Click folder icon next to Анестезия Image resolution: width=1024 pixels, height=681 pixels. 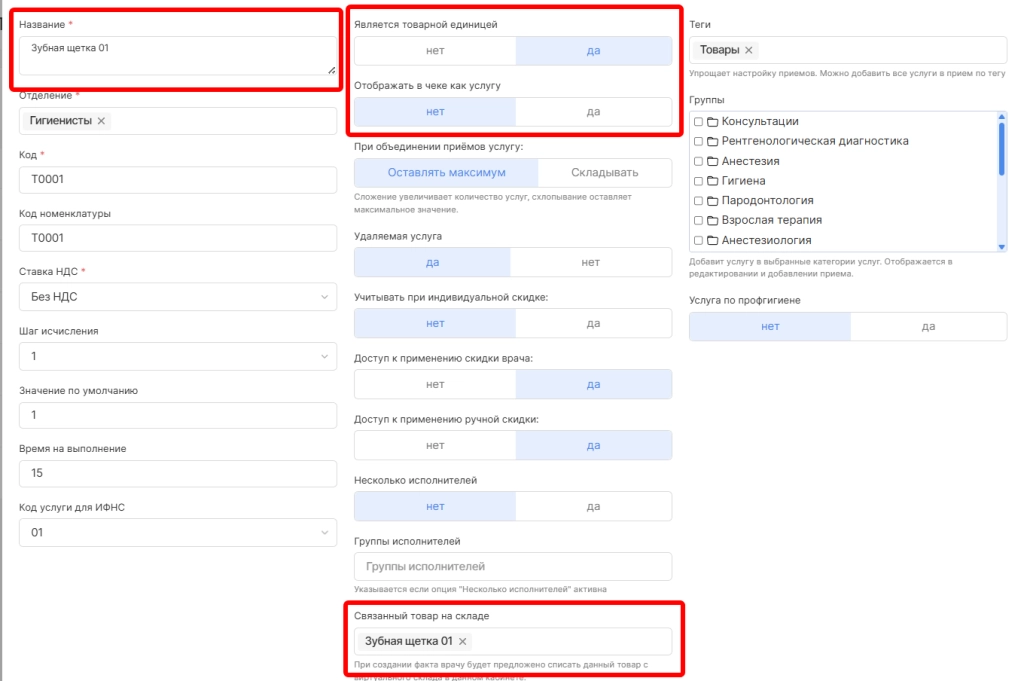coord(712,161)
